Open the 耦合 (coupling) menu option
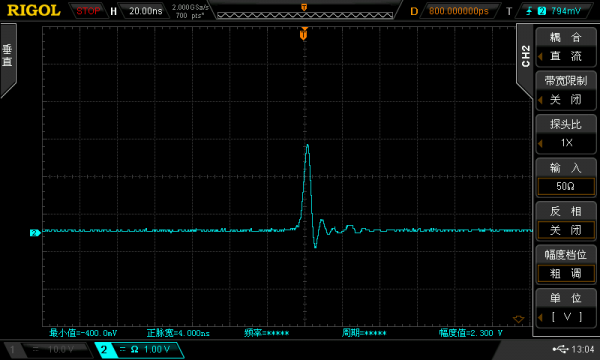 566,47
